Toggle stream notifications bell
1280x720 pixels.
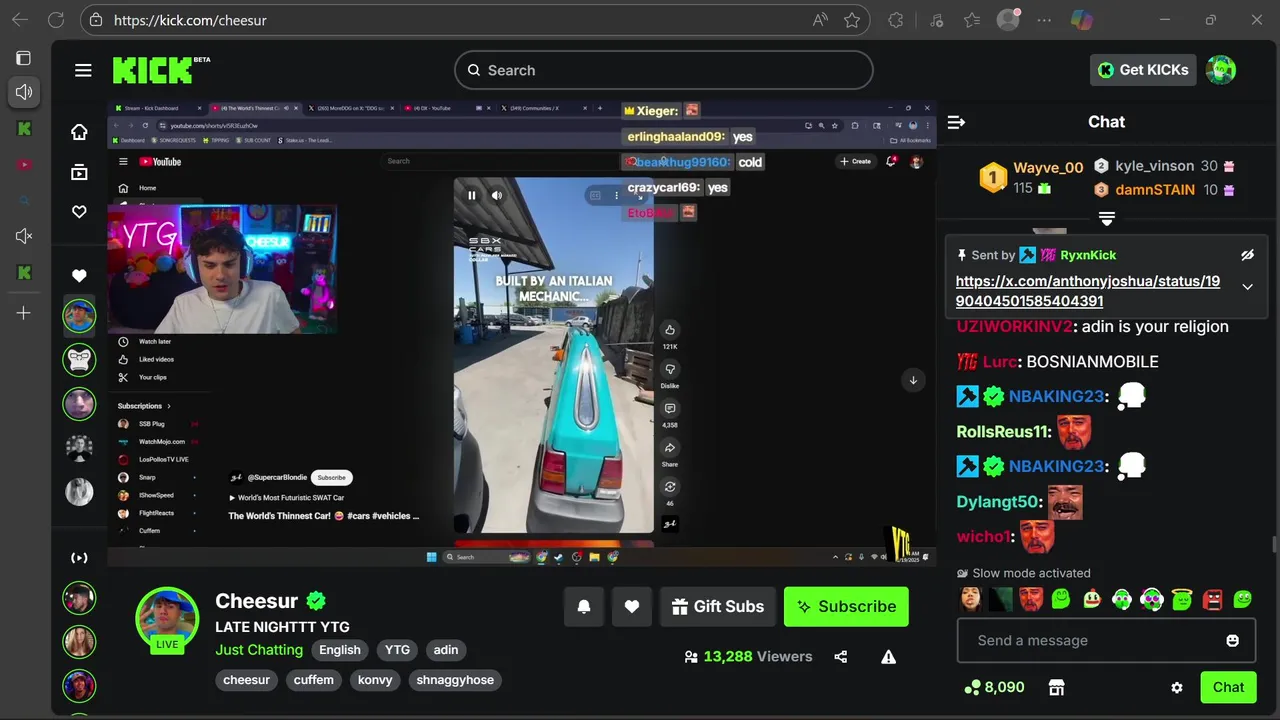click(584, 607)
